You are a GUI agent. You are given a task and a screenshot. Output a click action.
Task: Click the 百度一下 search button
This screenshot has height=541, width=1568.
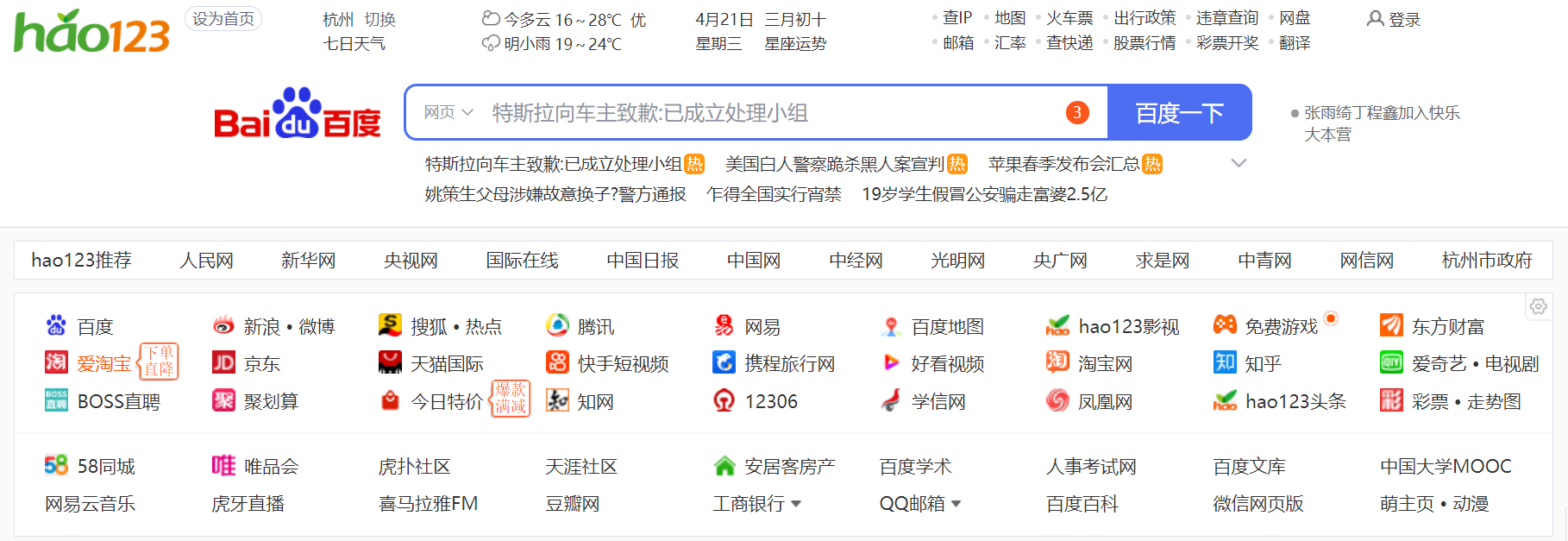coord(1179,112)
